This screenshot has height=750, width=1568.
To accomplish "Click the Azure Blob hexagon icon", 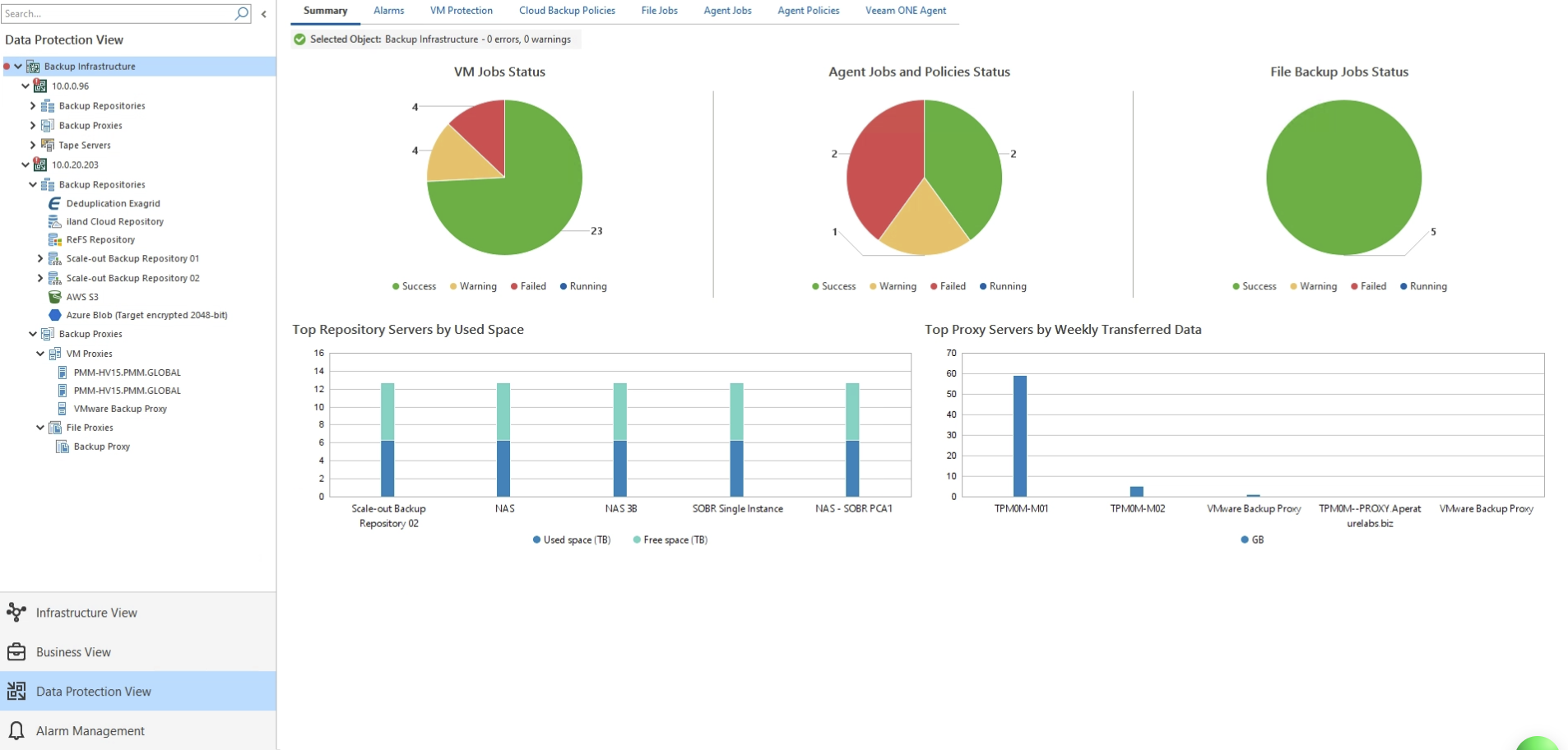I will [54, 315].
